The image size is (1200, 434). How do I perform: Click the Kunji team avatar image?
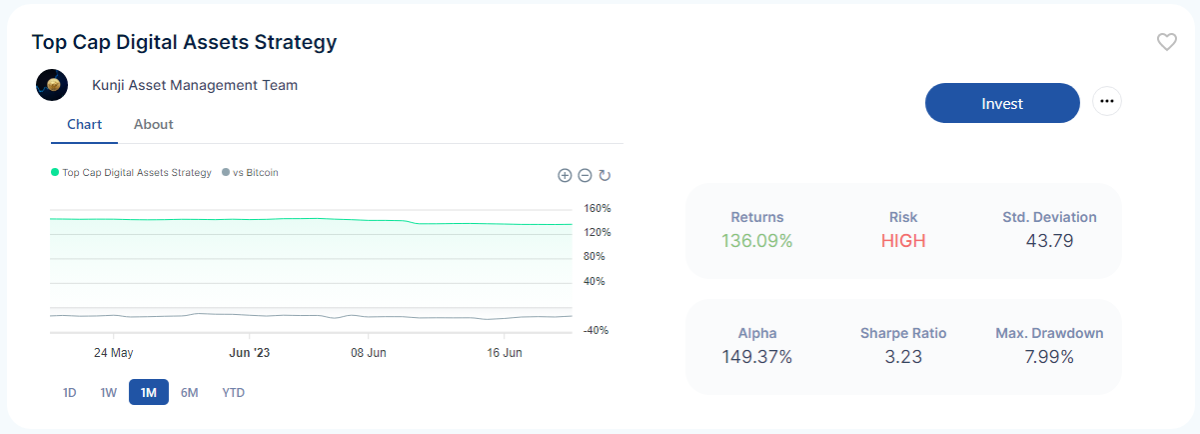[x=52, y=85]
